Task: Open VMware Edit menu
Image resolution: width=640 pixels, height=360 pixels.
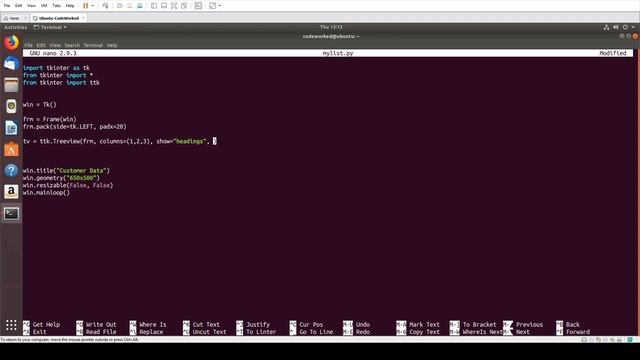Action: click(x=18, y=6)
